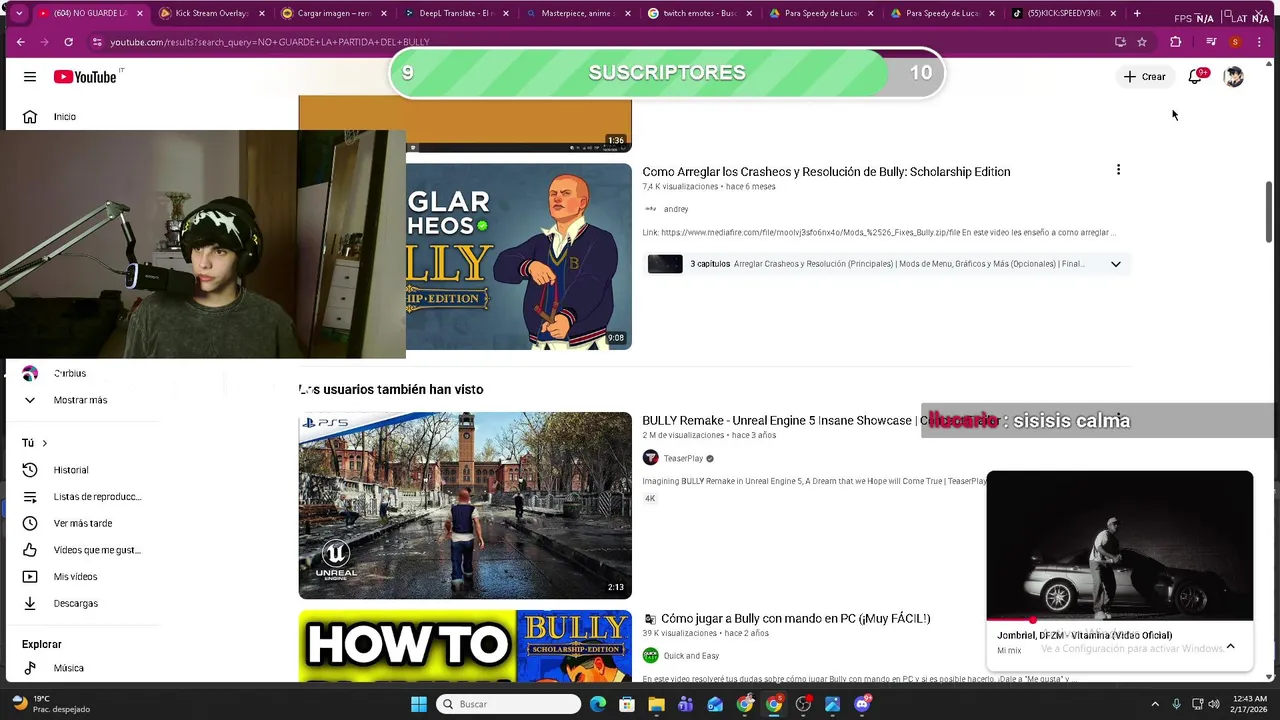1280x720 pixels.
Task: Open File Explorer from taskbar
Action: tap(656, 704)
